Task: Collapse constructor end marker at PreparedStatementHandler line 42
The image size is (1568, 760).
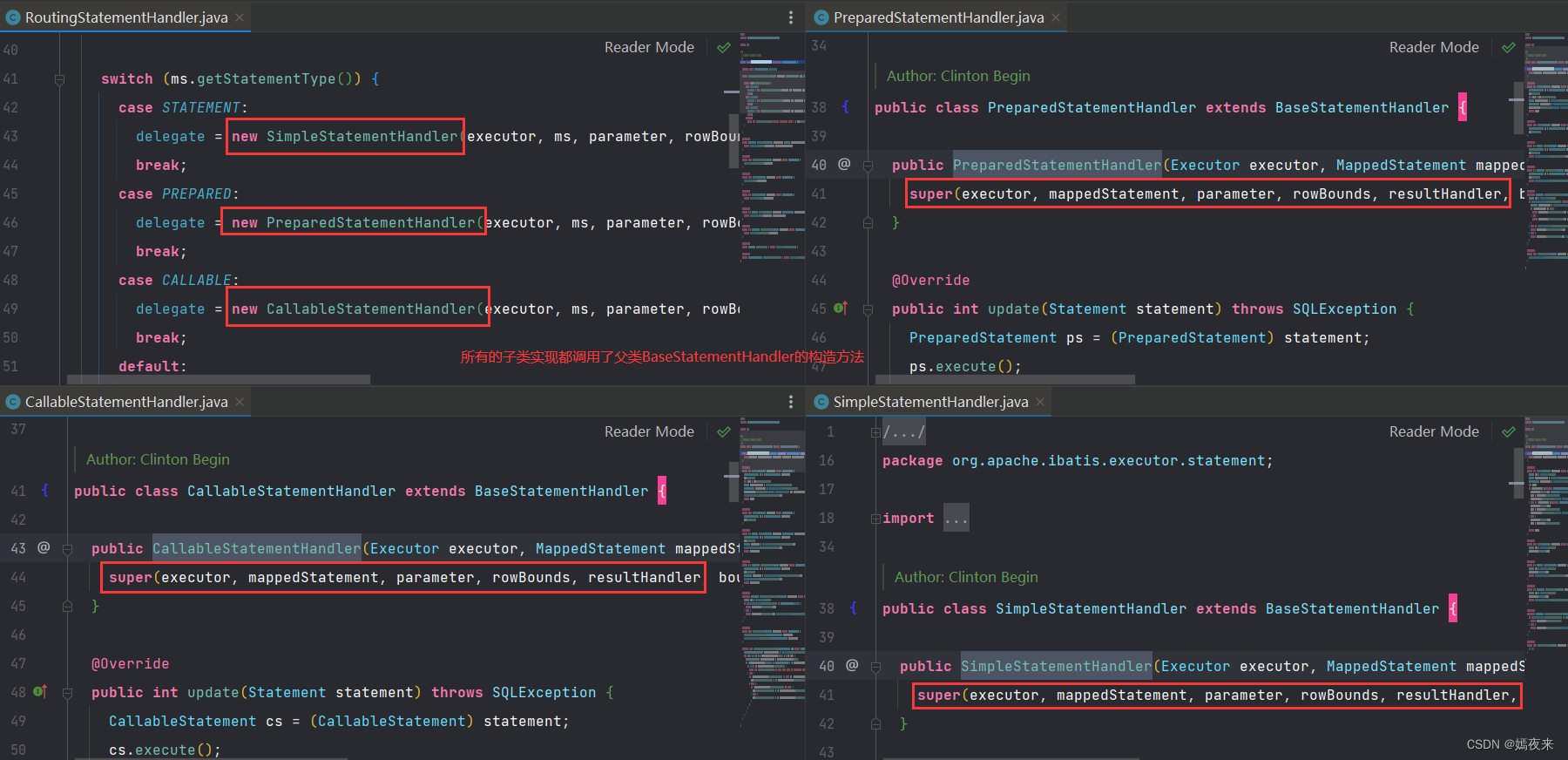Action: [x=868, y=223]
